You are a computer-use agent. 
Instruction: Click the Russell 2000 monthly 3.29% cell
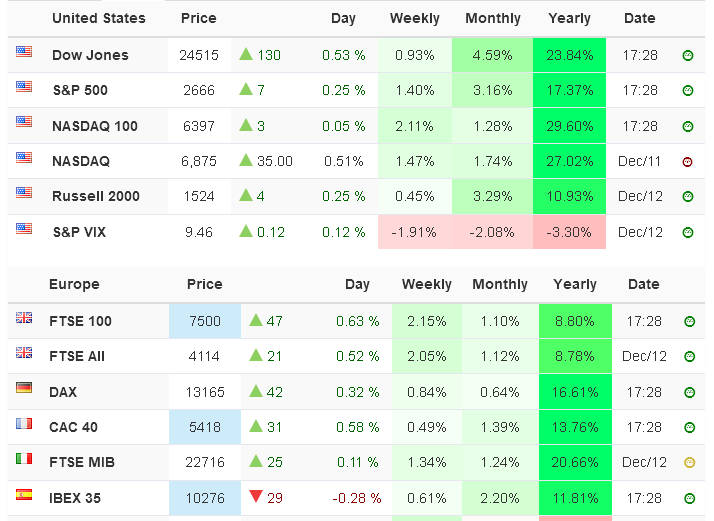[x=492, y=196]
